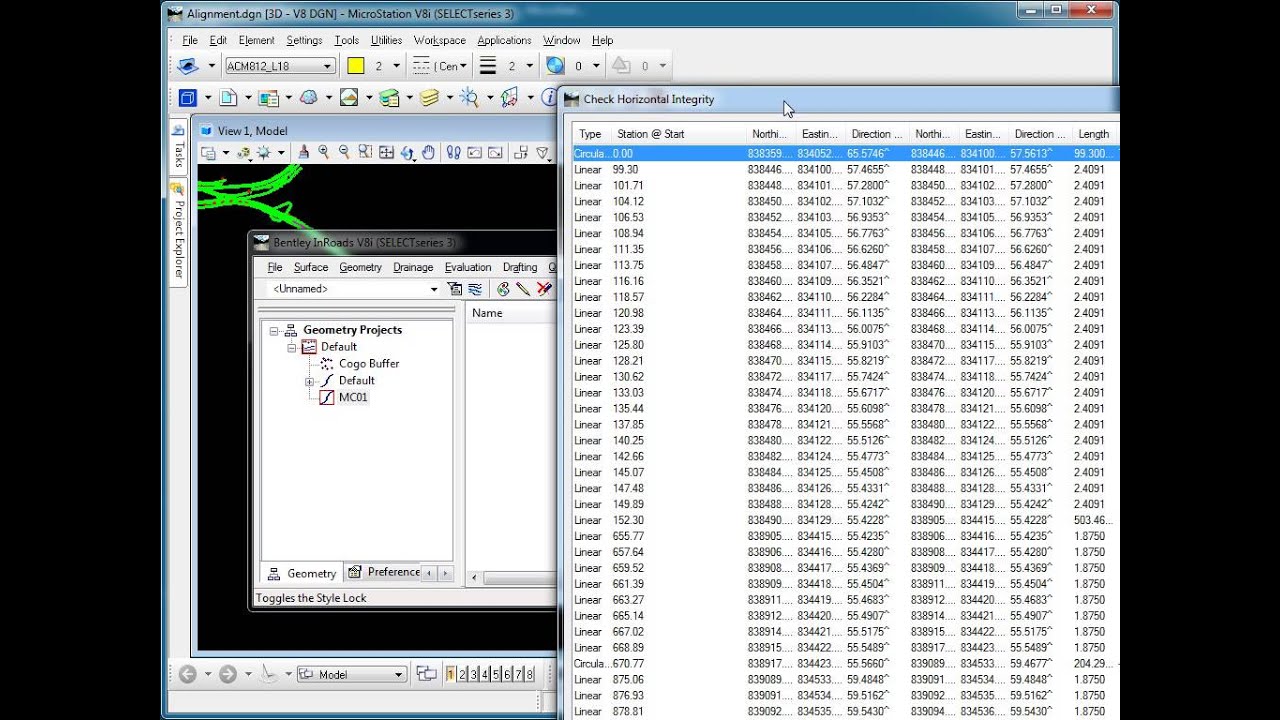Open the Model view group dropdown
Viewport: 1280px width, 720px height.
352,674
